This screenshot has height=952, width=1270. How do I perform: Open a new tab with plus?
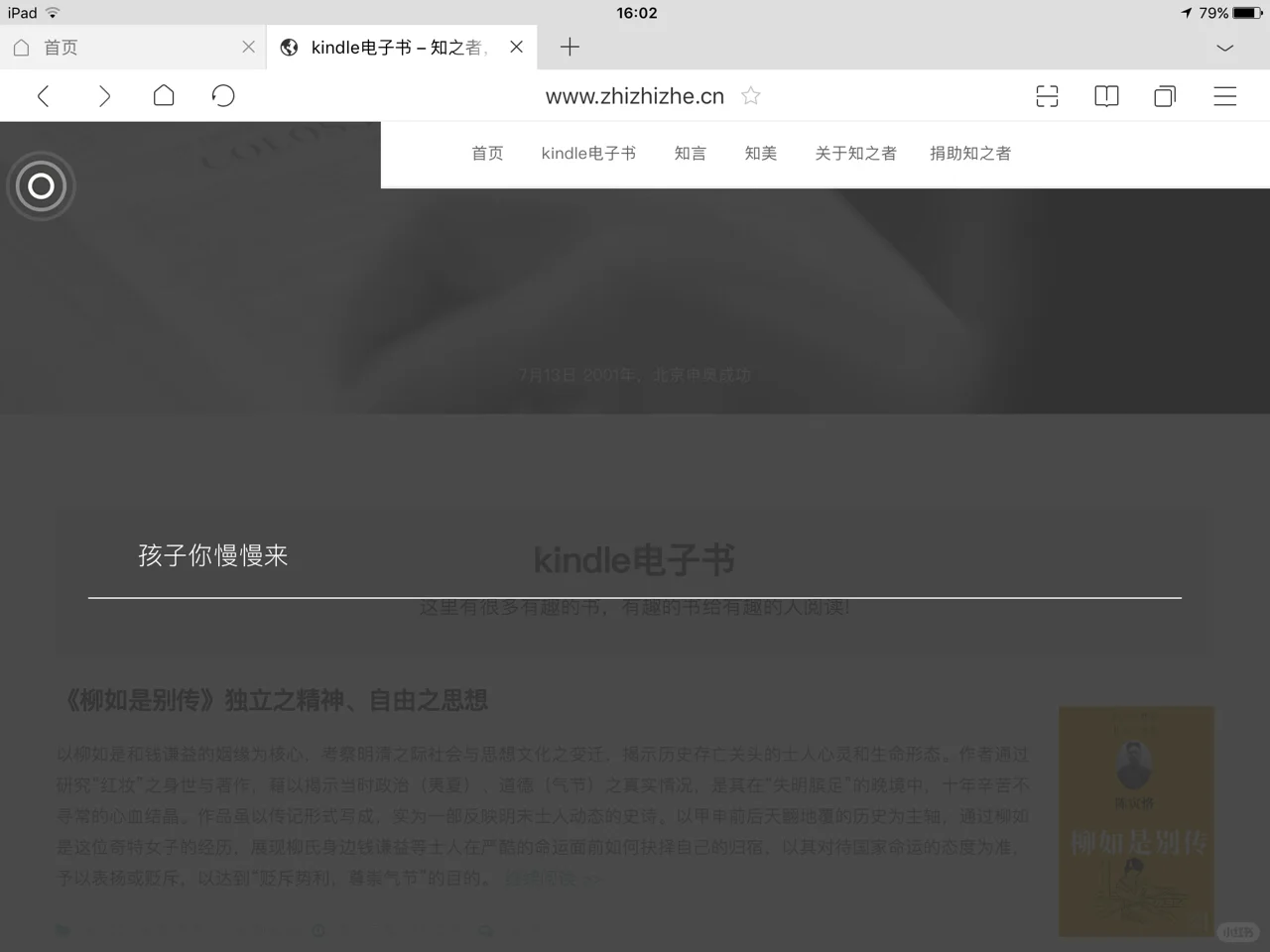coord(570,47)
